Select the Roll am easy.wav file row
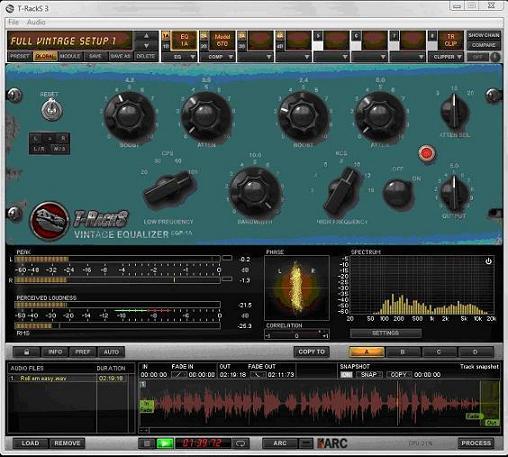508x457 pixels. pyautogui.click(x=68, y=378)
